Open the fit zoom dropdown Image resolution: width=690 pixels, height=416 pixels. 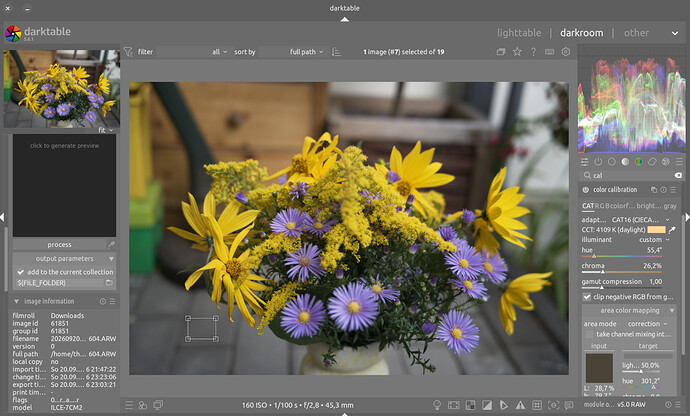click(x=106, y=130)
